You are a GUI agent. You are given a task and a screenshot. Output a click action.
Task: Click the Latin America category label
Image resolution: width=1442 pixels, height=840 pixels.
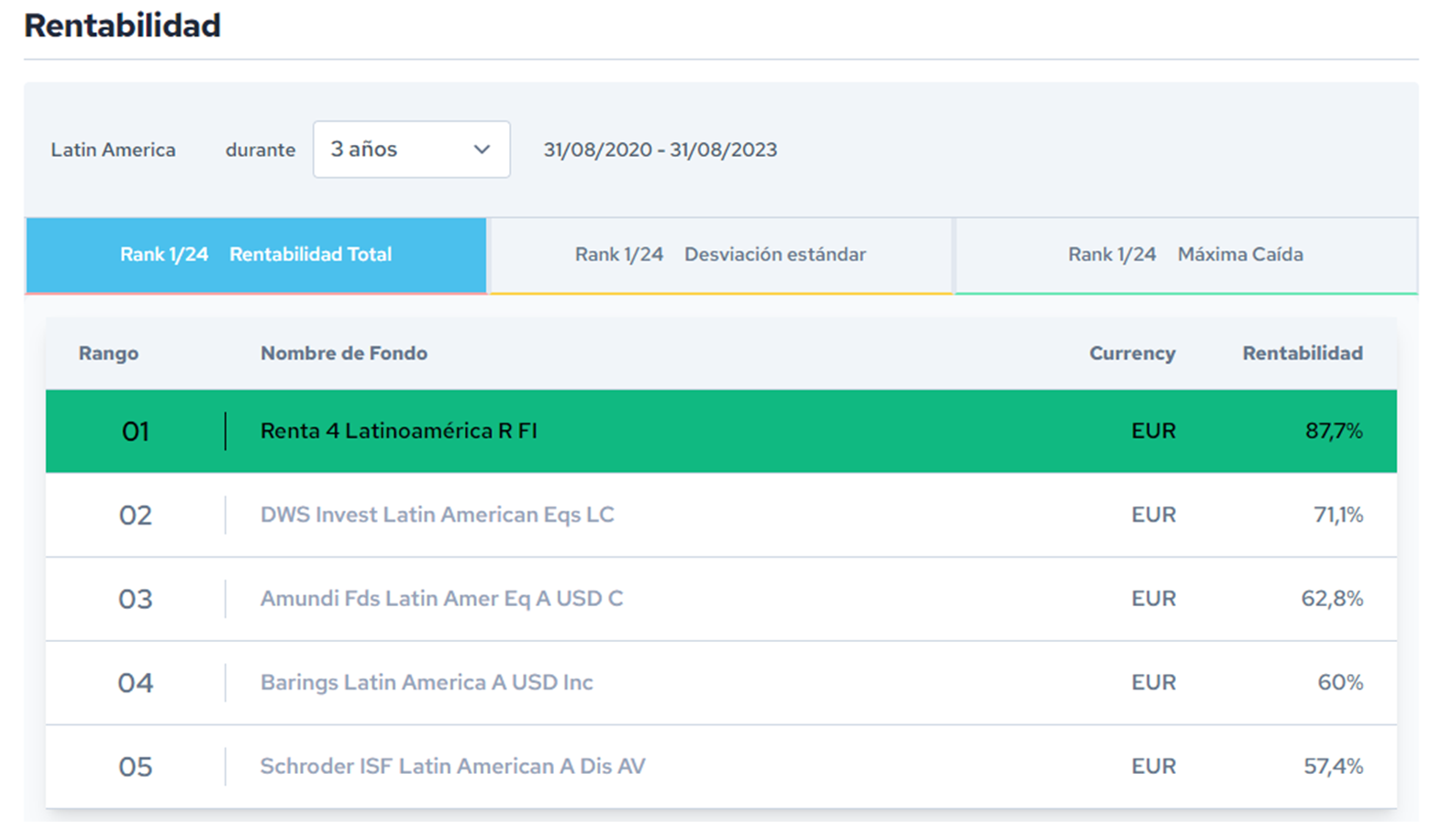click(x=113, y=149)
